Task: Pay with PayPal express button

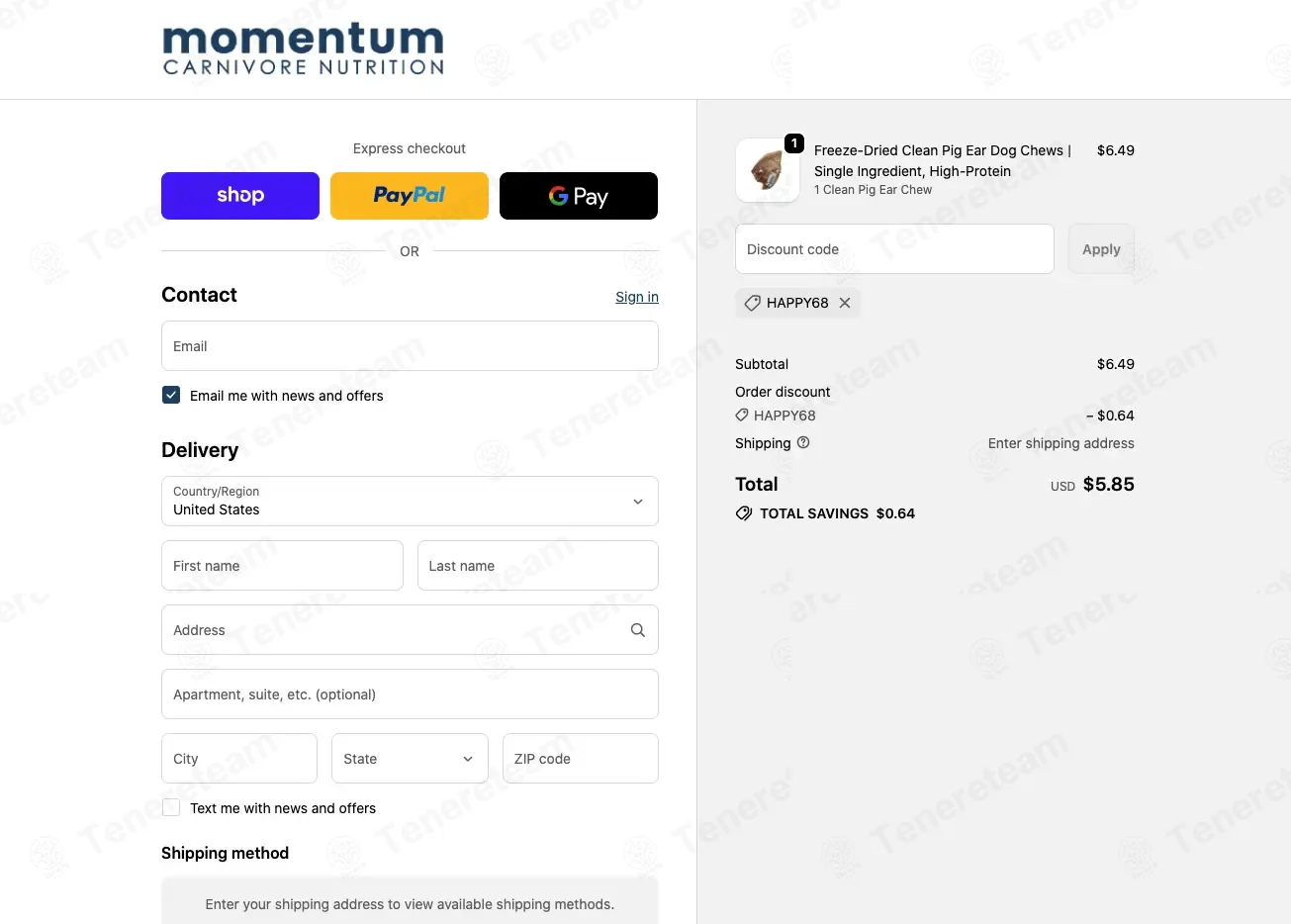Action: pyautogui.click(x=410, y=196)
